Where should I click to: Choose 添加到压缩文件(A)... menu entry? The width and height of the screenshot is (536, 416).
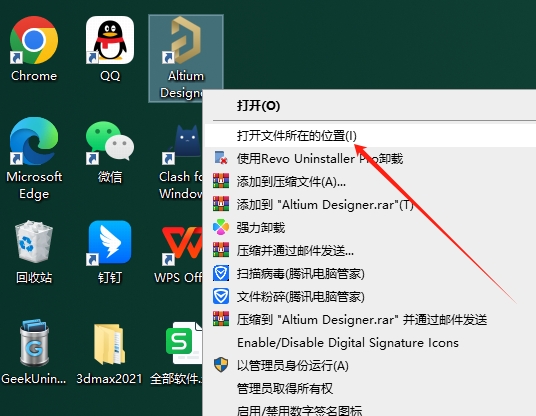pos(369,182)
